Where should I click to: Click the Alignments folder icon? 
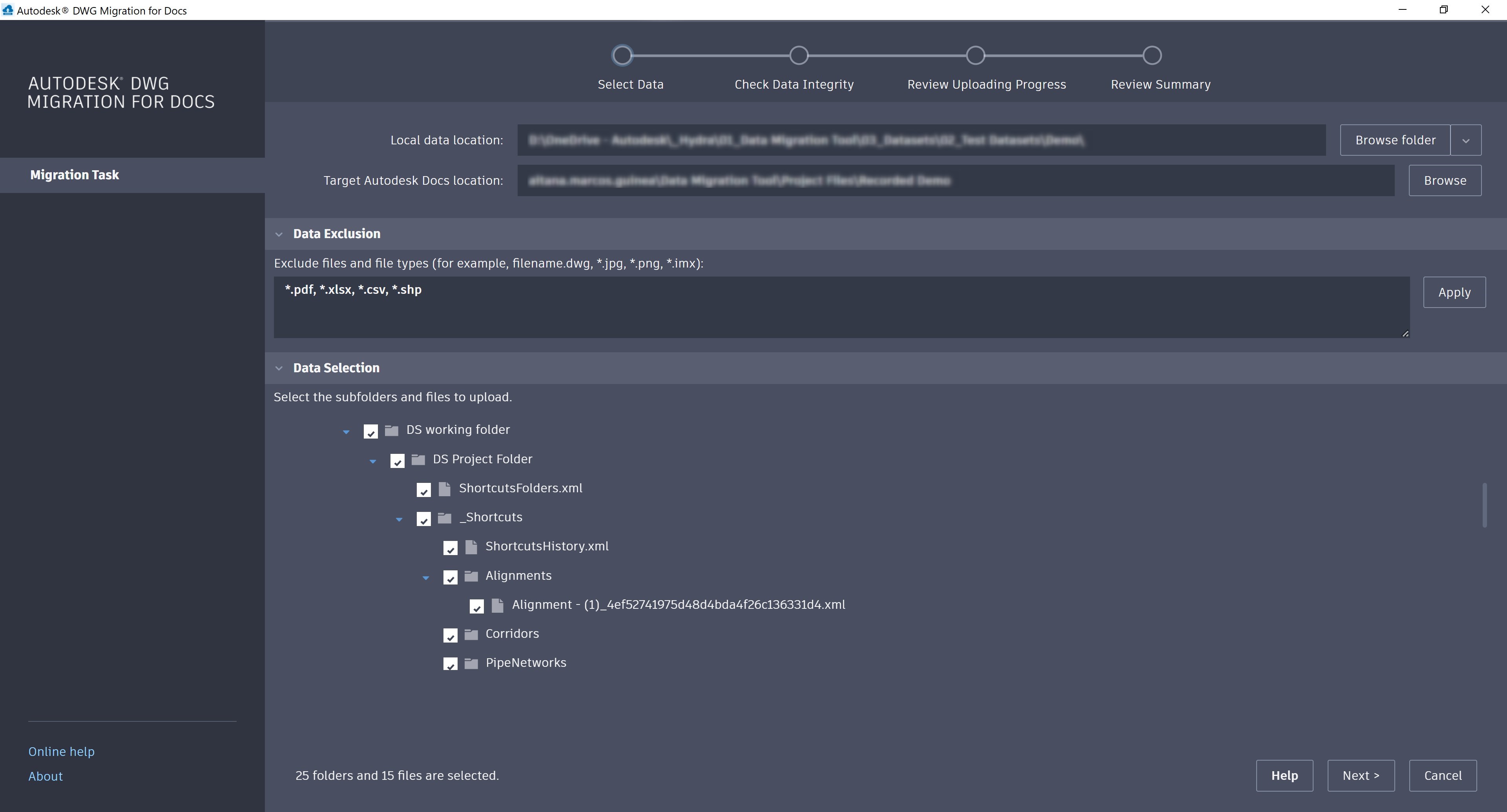[x=471, y=576]
